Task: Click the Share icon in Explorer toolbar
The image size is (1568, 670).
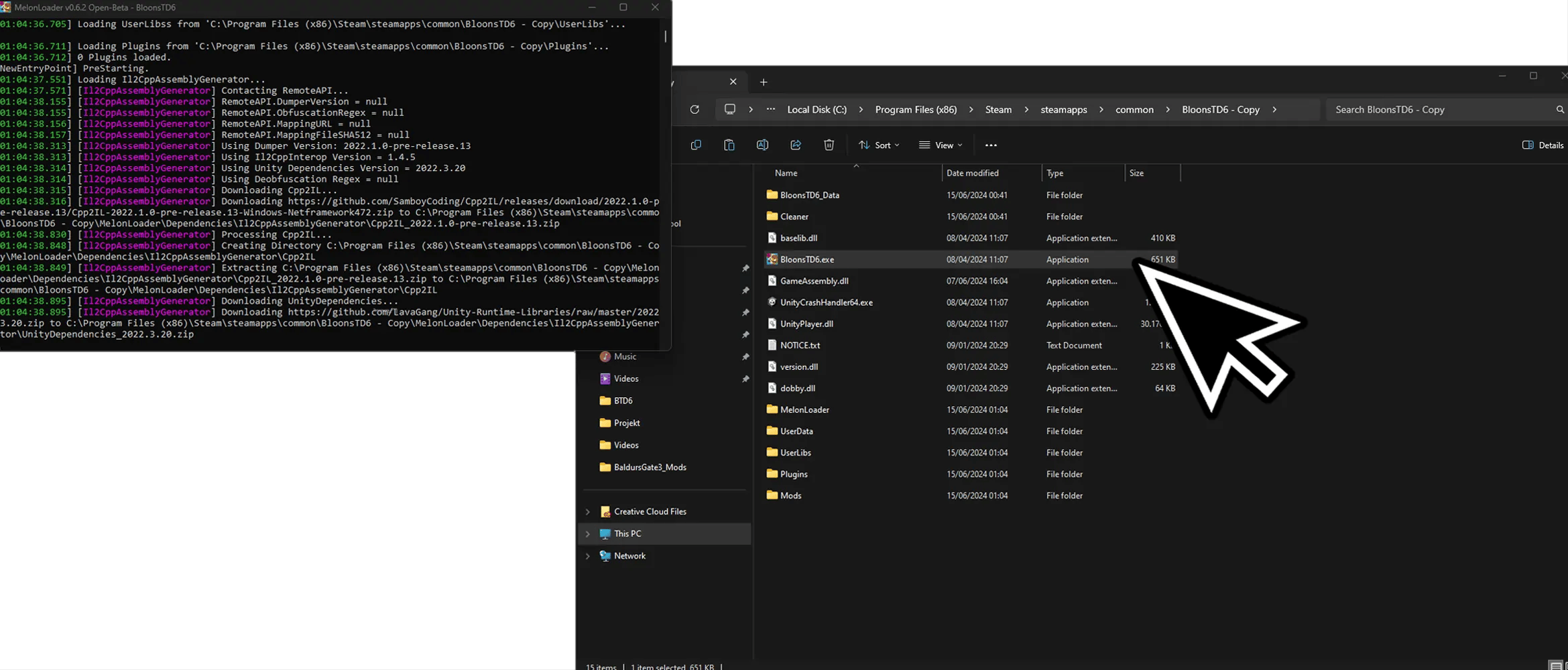Action: click(x=796, y=145)
